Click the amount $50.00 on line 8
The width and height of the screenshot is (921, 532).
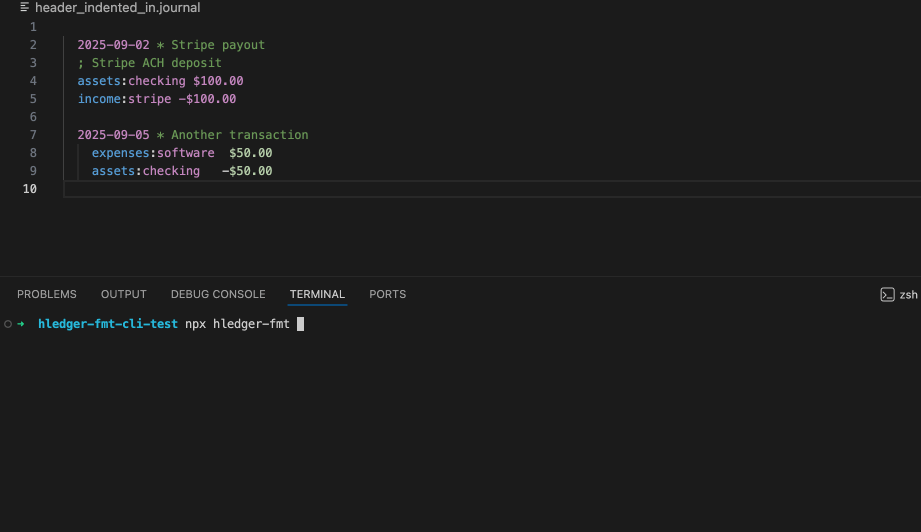pos(251,153)
